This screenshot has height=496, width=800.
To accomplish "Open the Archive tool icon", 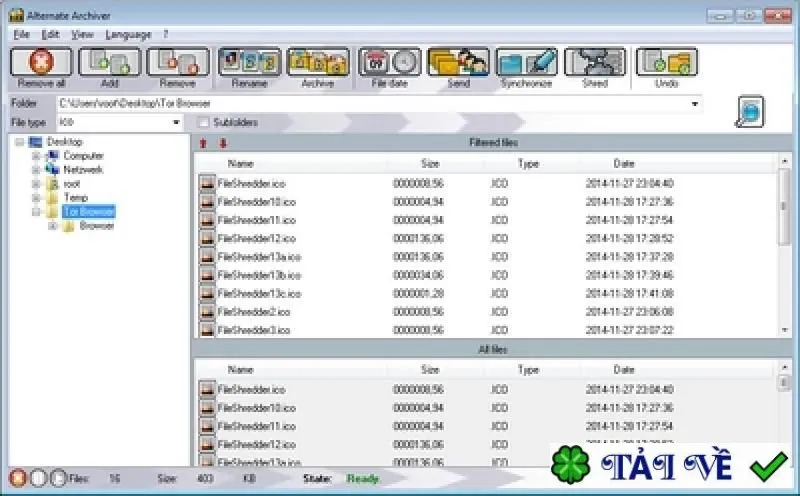I will [318, 62].
